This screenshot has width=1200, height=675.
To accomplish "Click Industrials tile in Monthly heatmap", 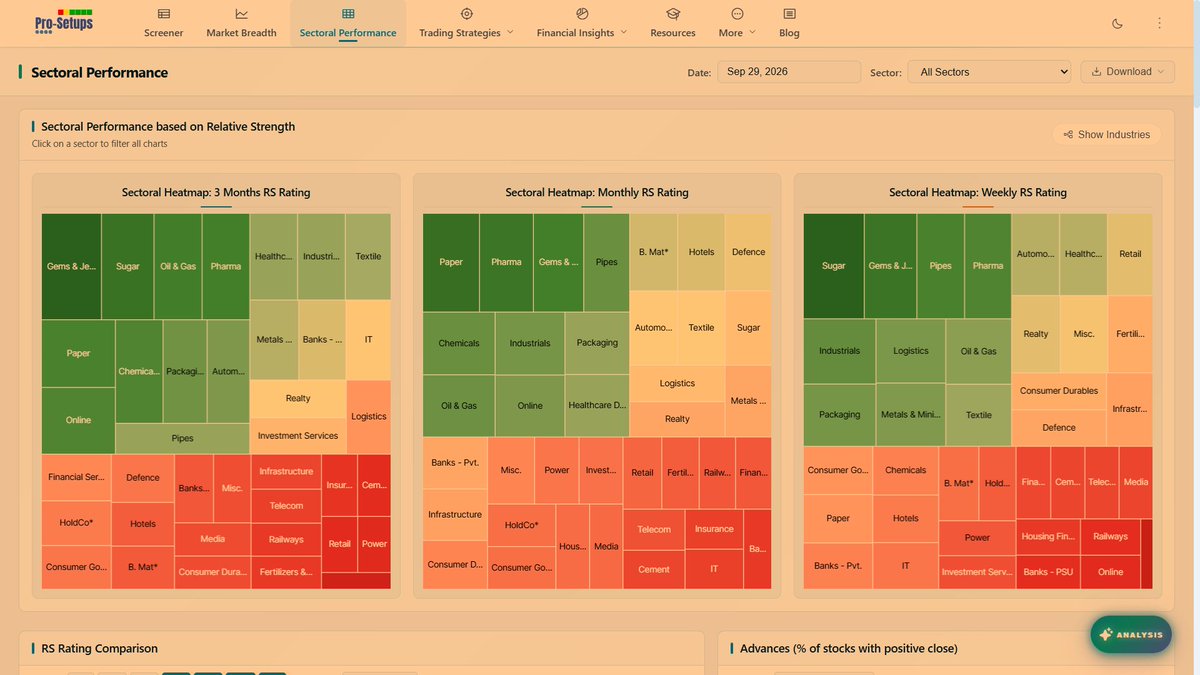I will point(530,343).
